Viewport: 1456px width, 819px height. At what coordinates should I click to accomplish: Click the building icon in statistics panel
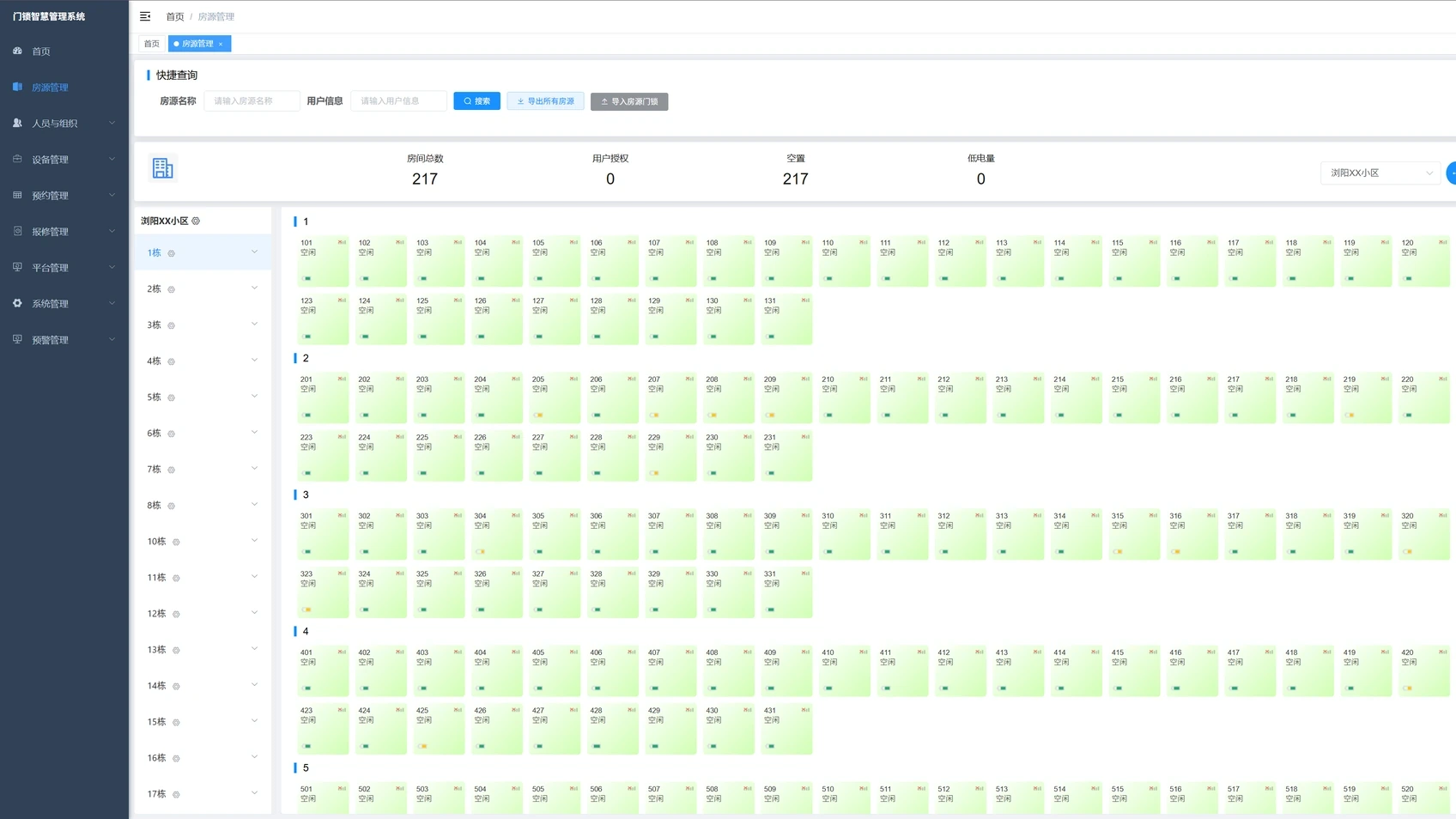(x=162, y=168)
